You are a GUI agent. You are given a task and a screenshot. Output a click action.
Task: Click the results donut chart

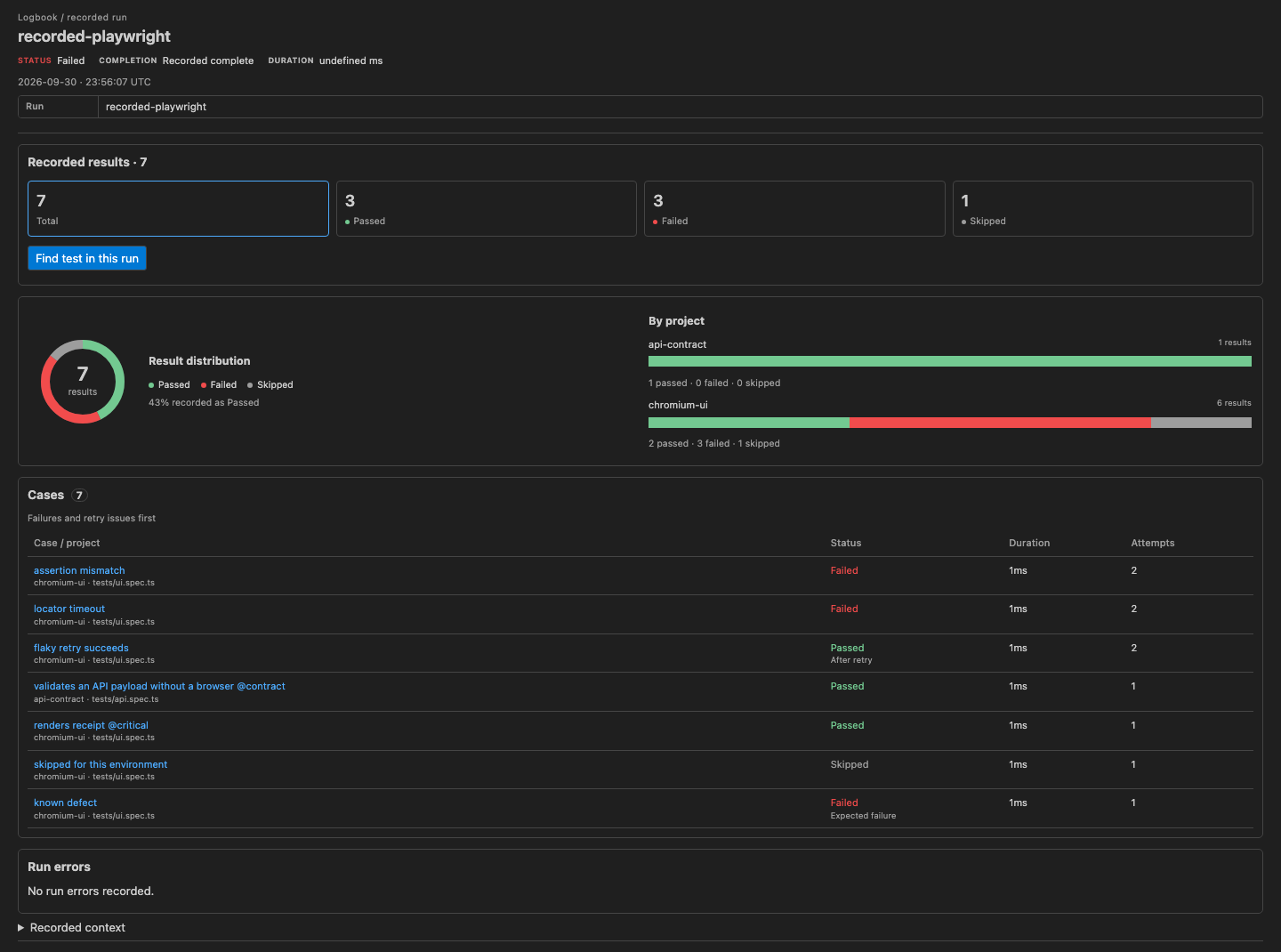[x=83, y=382]
